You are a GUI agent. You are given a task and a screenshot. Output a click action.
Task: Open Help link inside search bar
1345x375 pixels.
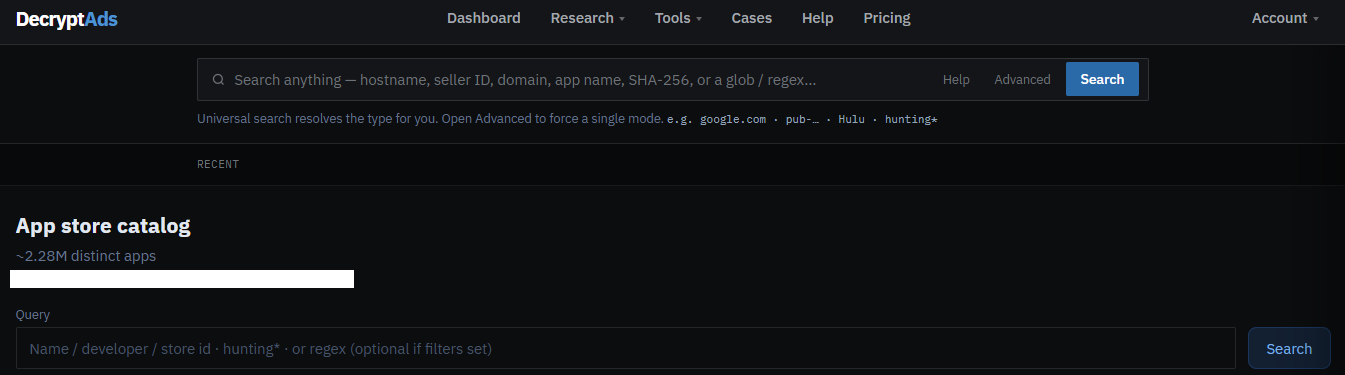(956, 80)
